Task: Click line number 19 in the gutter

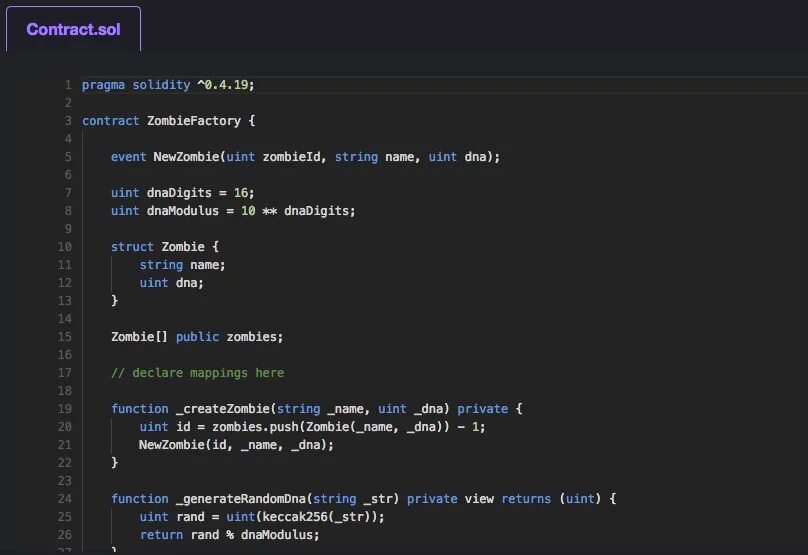Action: [x=64, y=409]
